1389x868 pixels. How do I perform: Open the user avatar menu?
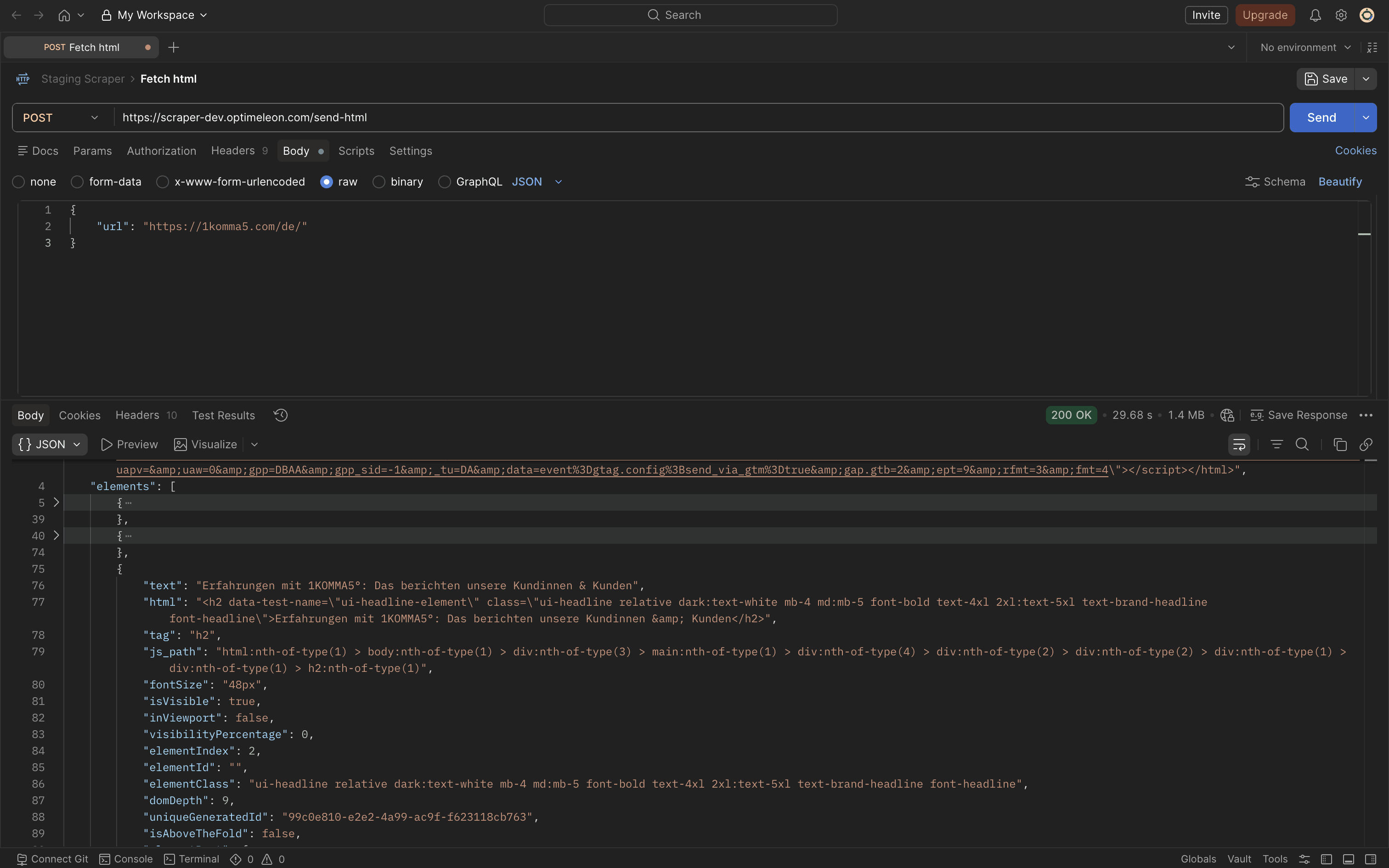point(1366,15)
